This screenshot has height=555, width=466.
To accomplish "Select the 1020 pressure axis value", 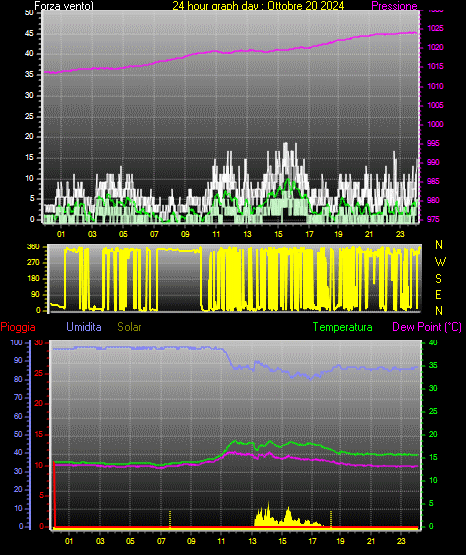I will pyautogui.click(x=436, y=47).
